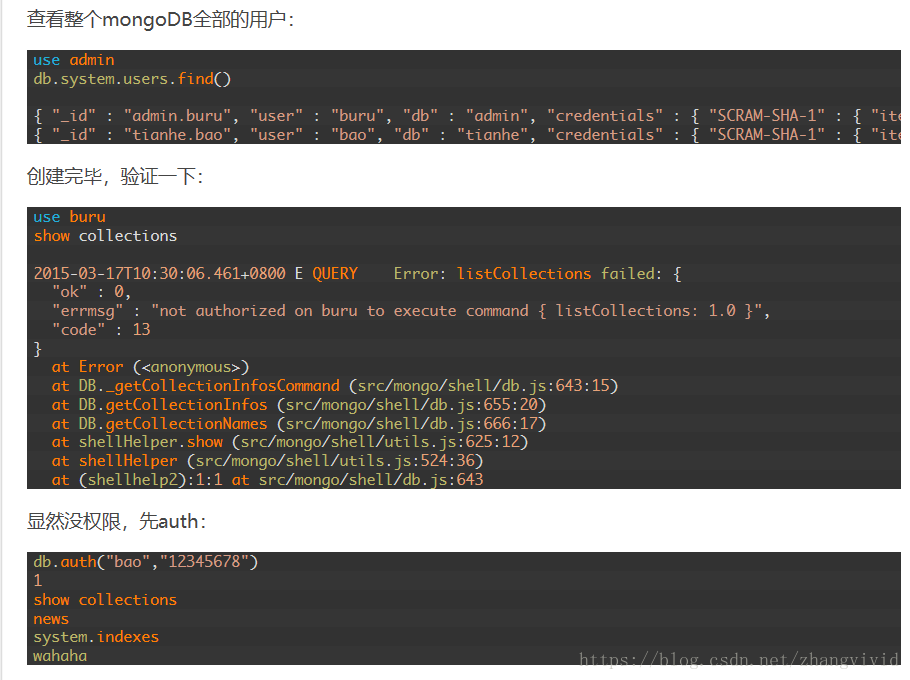Click the paragraph '创建完毕，验证一下:'
This screenshot has width=910, height=680.
coord(115,176)
